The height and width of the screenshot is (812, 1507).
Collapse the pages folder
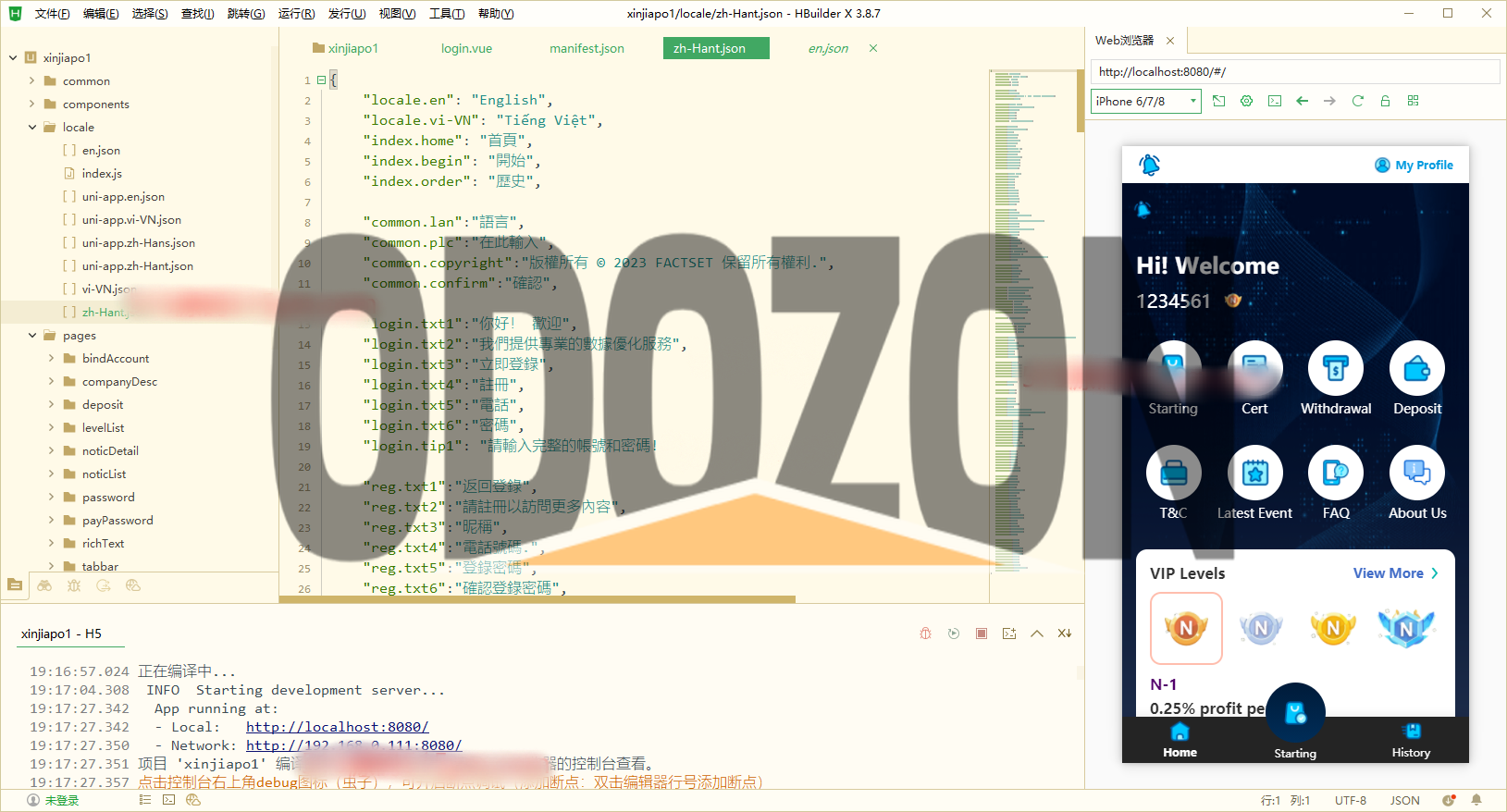pos(32,335)
